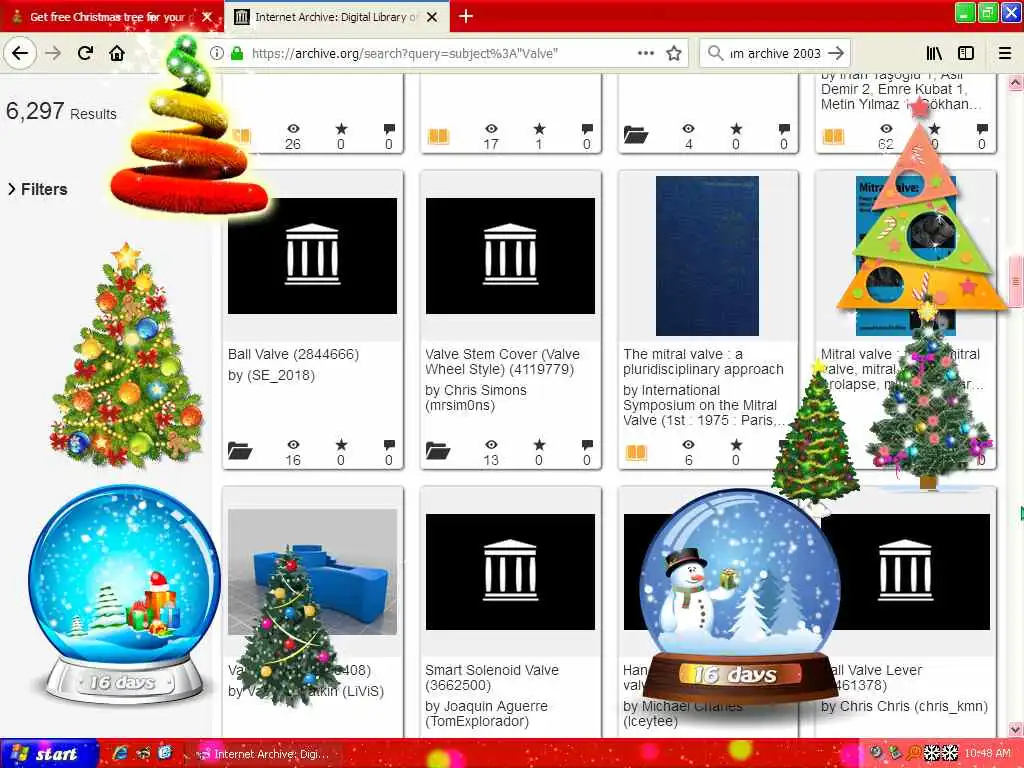1024x768 pixels.
Task: View the green padlock connection details
Action: click(237, 53)
